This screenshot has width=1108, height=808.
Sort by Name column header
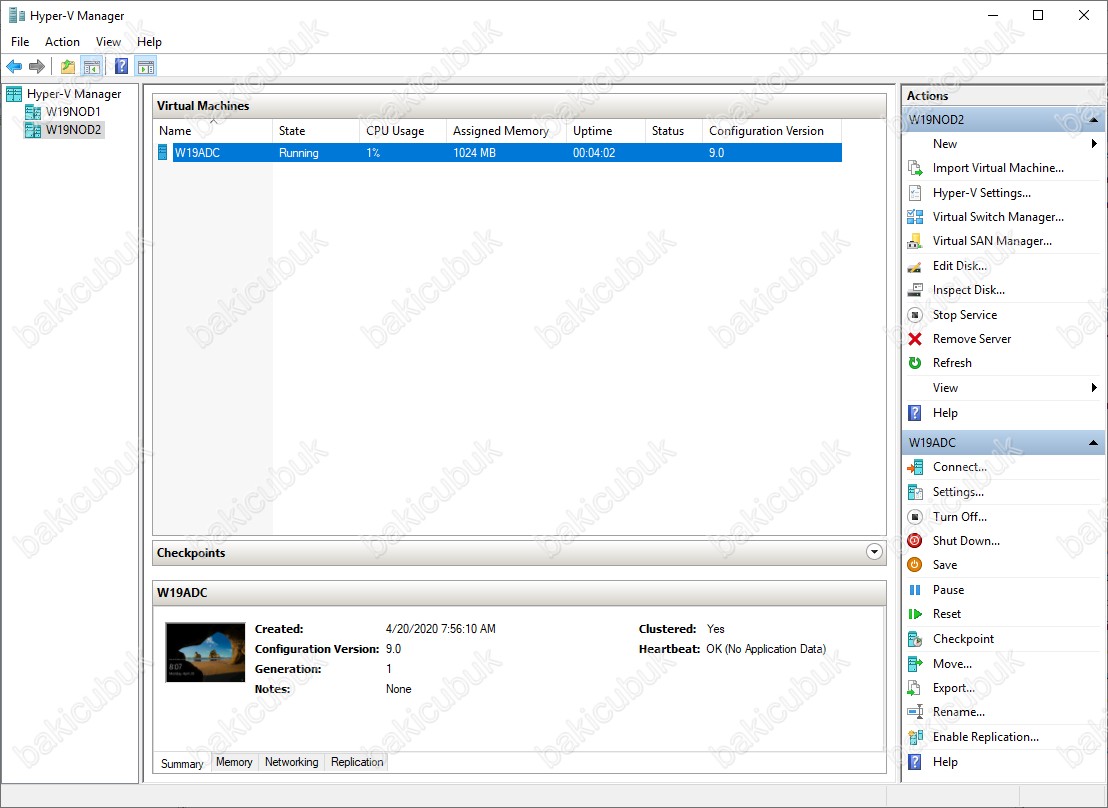[x=213, y=131]
